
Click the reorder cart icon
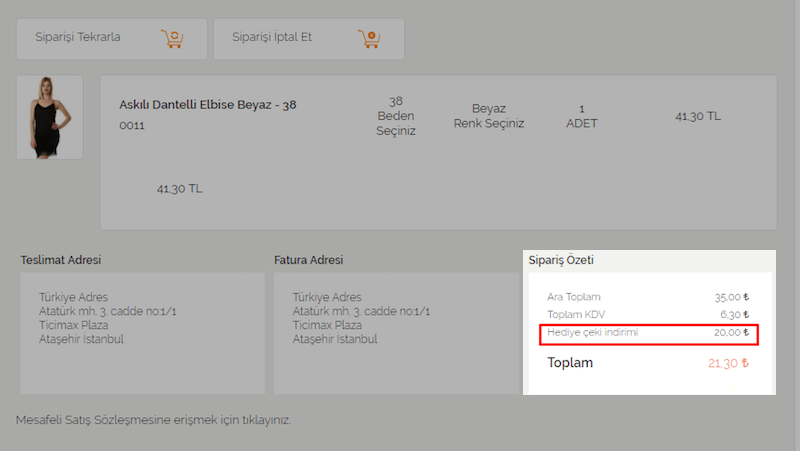172,39
